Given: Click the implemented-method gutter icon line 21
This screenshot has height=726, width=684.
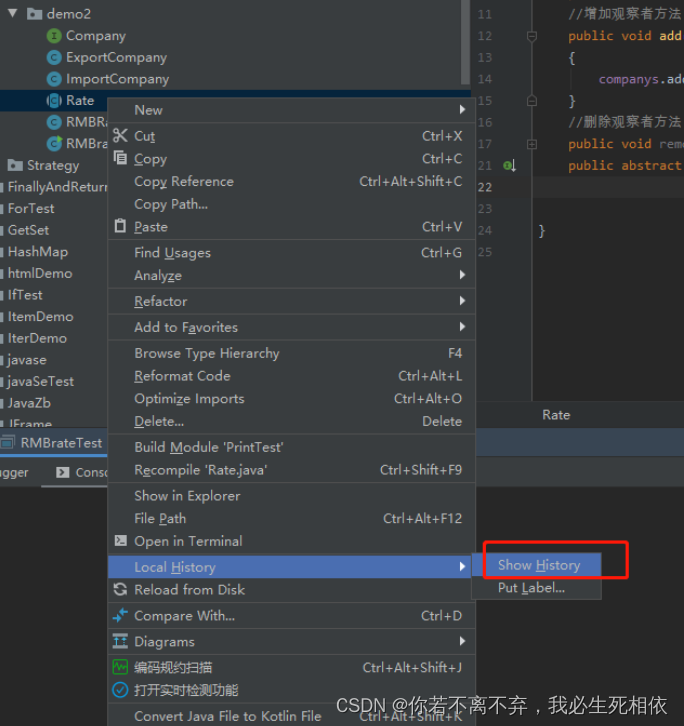Looking at the screenshot, I should 509,165.
